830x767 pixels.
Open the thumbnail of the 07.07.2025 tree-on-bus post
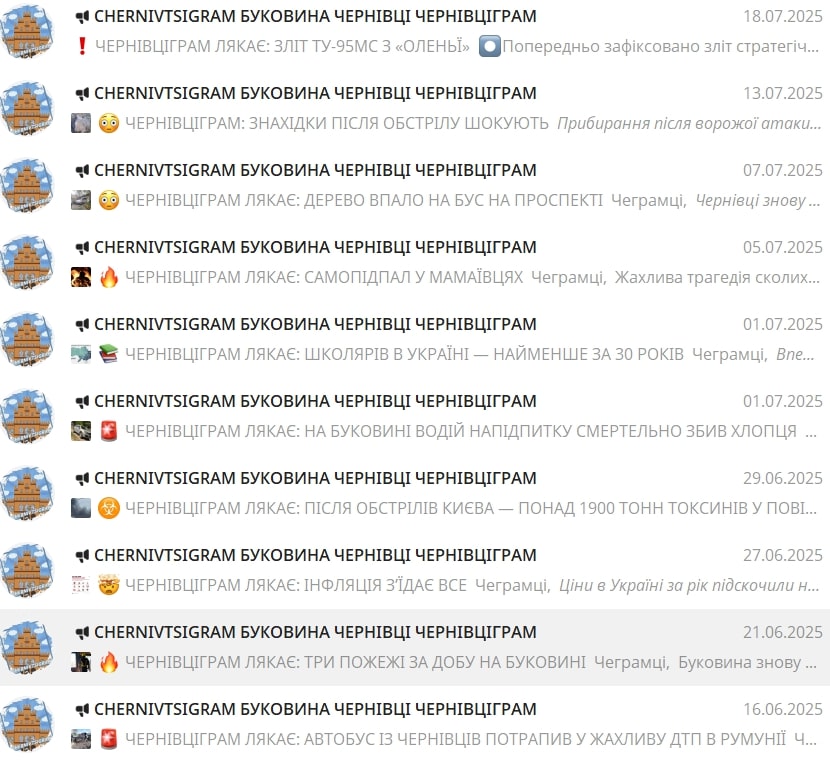click(81, 200)
